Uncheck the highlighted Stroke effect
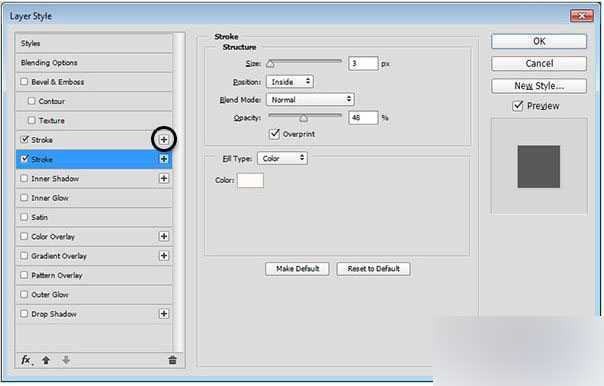The image size is (604, 386). point(25,159)
